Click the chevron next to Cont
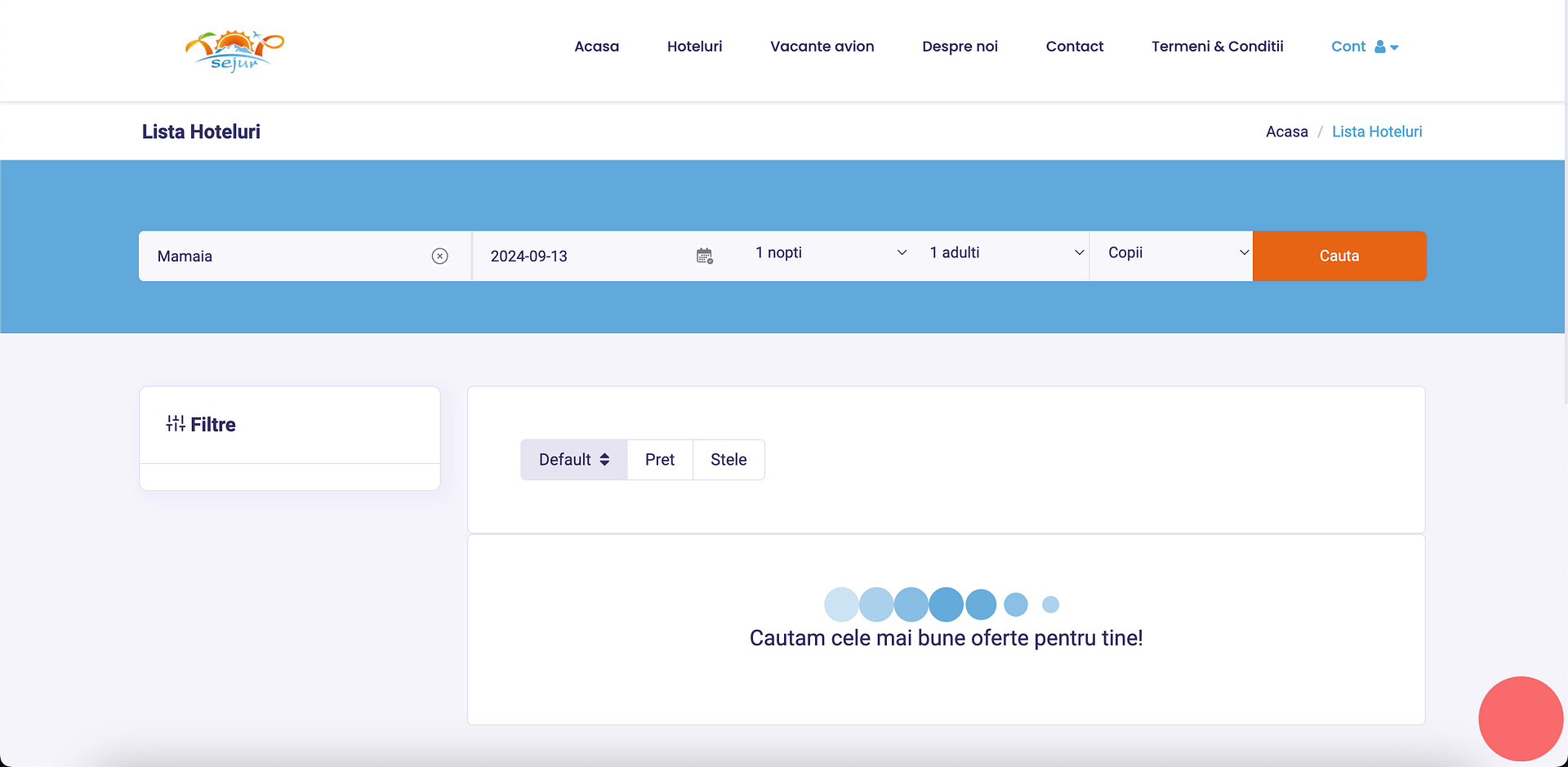Image resolution: width=1568 pixels, height=767 pixels. tap(1394, 48)
